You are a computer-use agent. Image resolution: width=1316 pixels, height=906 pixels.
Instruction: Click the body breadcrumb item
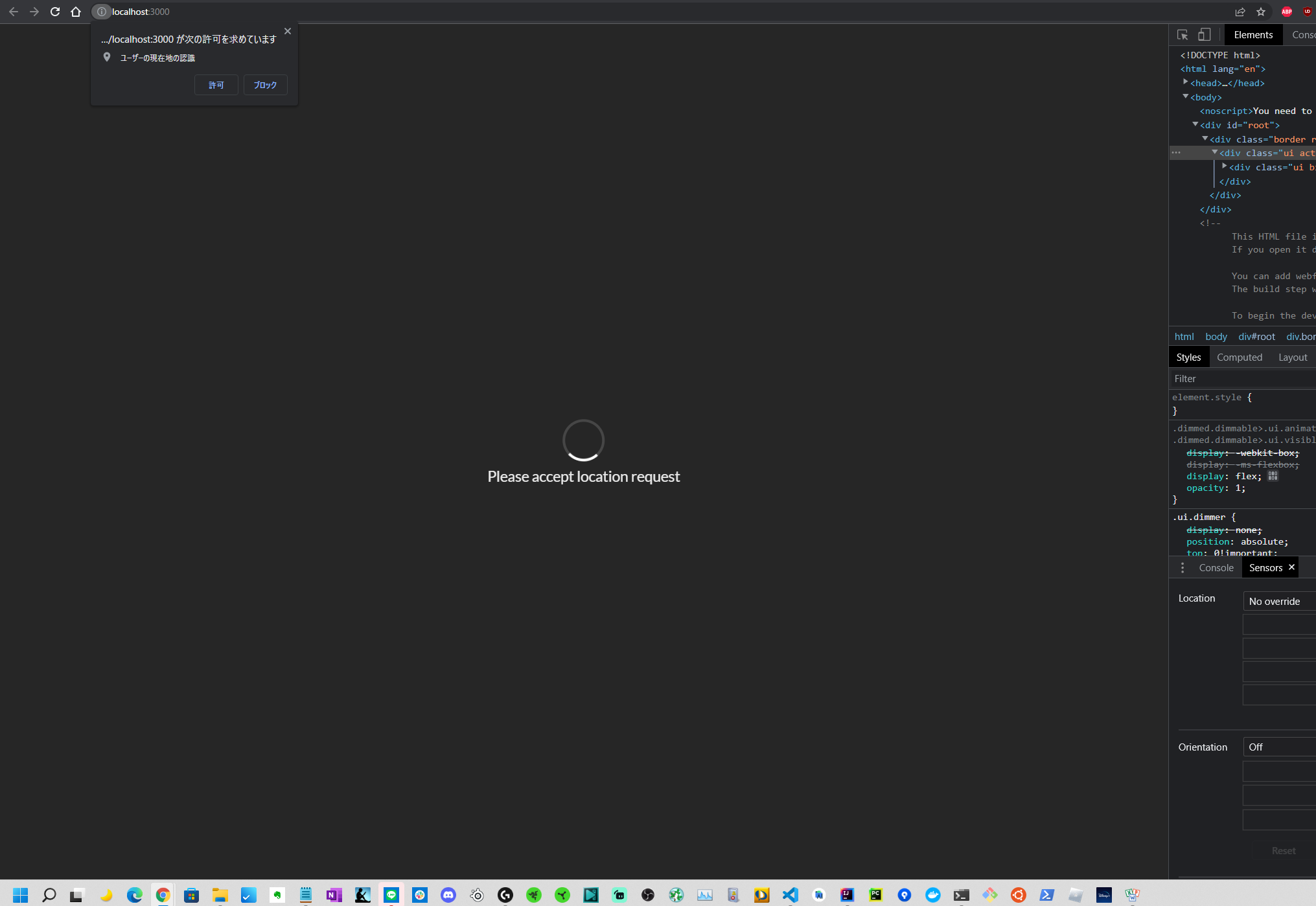(1216, 337)
